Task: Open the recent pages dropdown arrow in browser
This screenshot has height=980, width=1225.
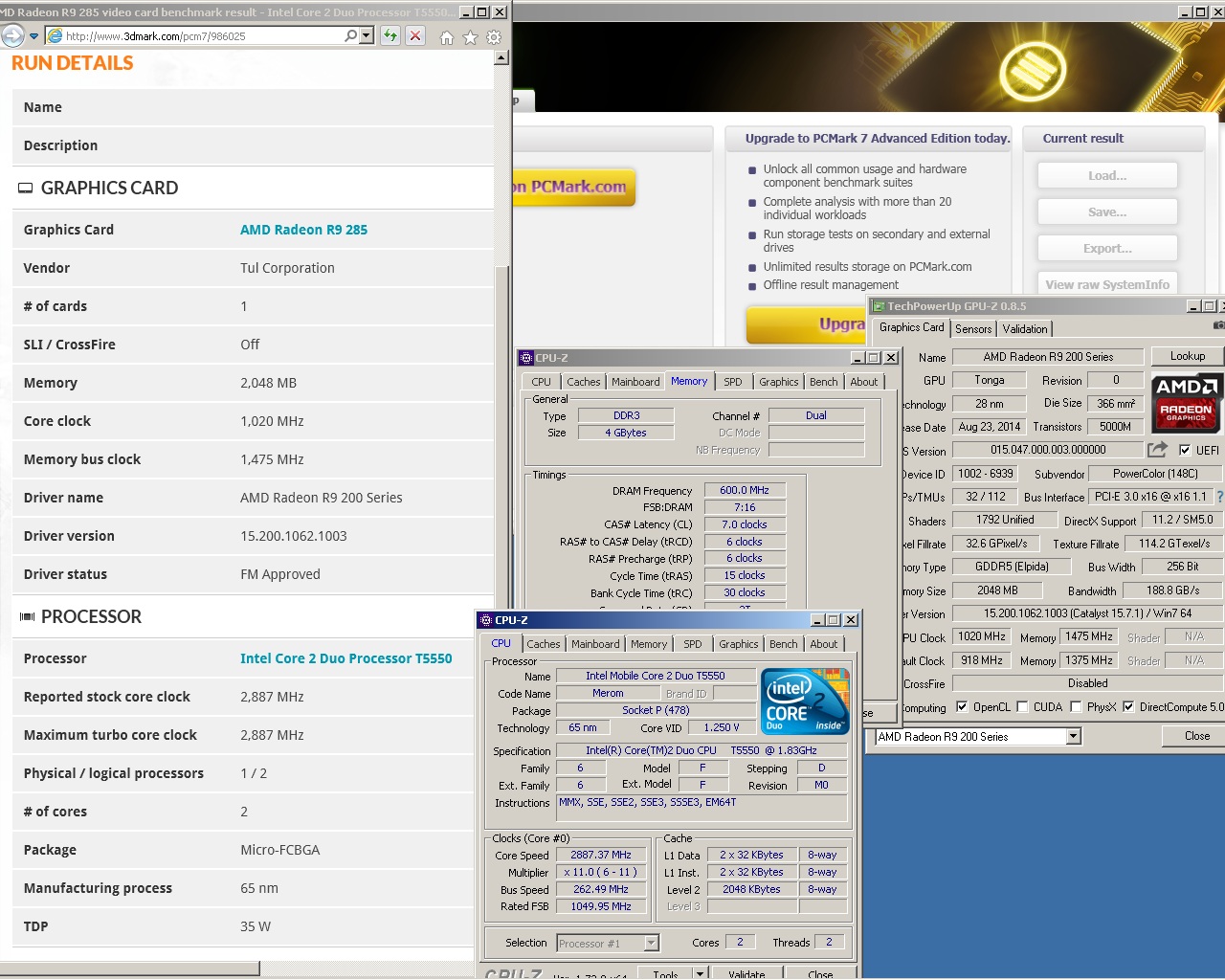Action: pyautogui.click(x=33, y=36)
